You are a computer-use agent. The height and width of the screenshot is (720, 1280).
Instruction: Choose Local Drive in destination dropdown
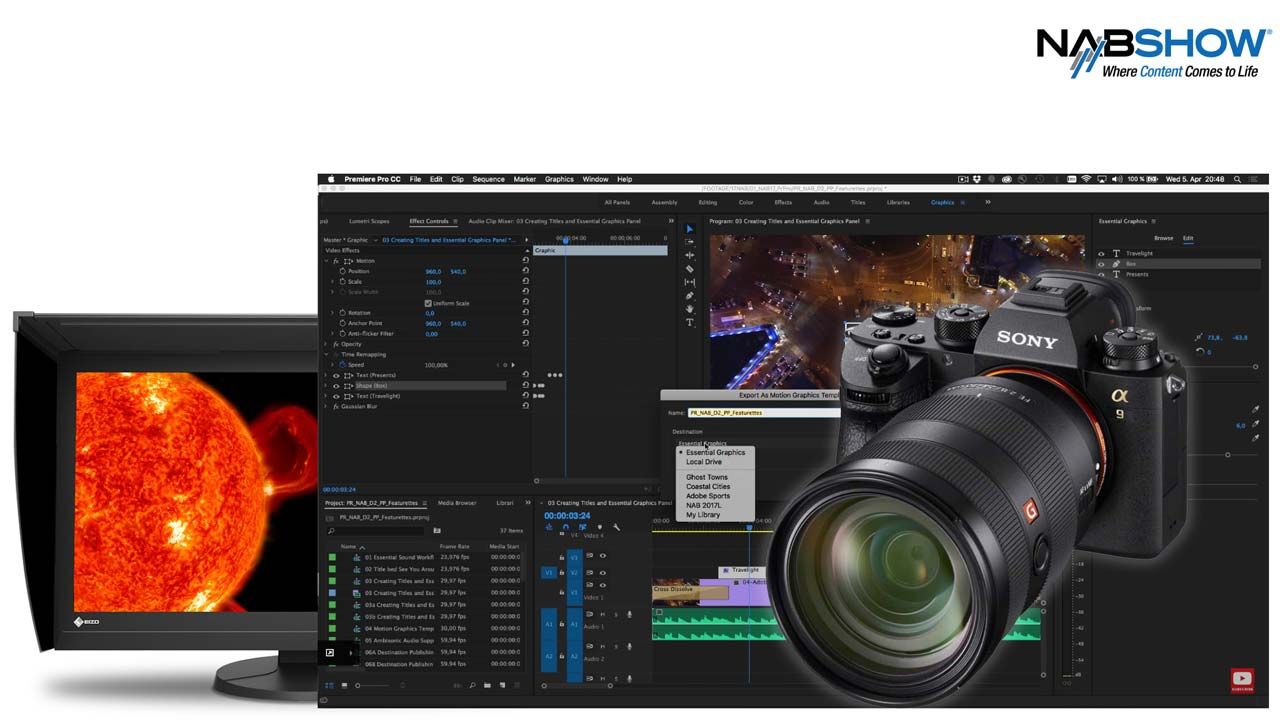703,462
